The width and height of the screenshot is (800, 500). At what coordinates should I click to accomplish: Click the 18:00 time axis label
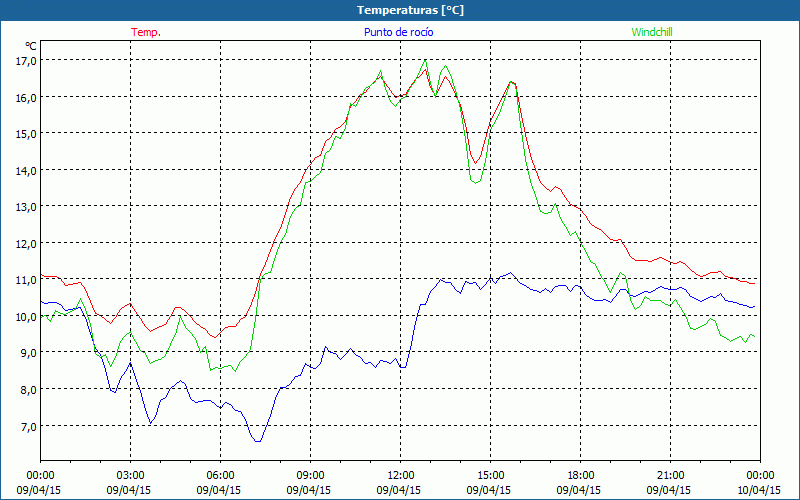pos(581,476)
